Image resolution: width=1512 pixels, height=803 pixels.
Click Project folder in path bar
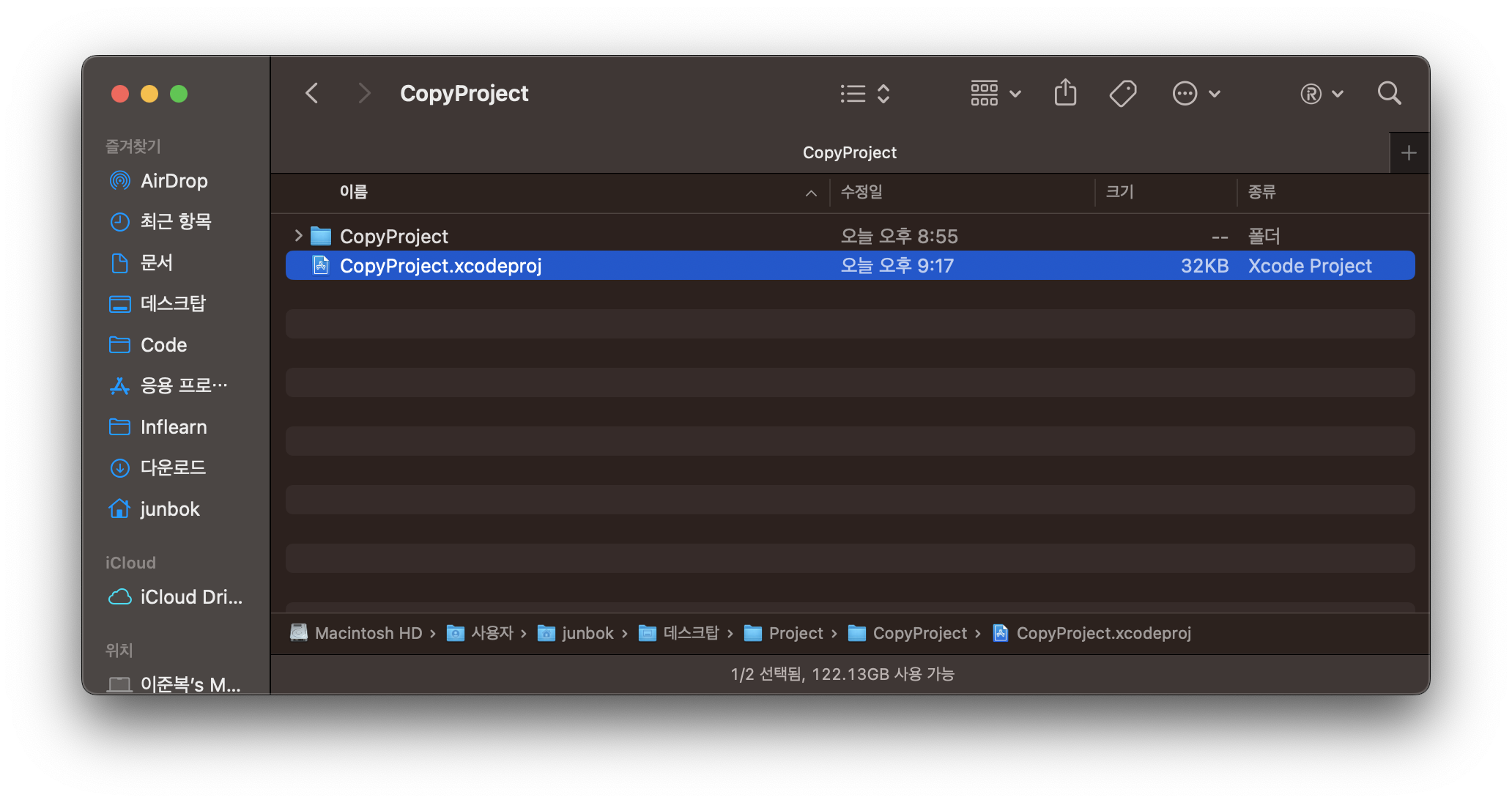(x=795, y=633)
